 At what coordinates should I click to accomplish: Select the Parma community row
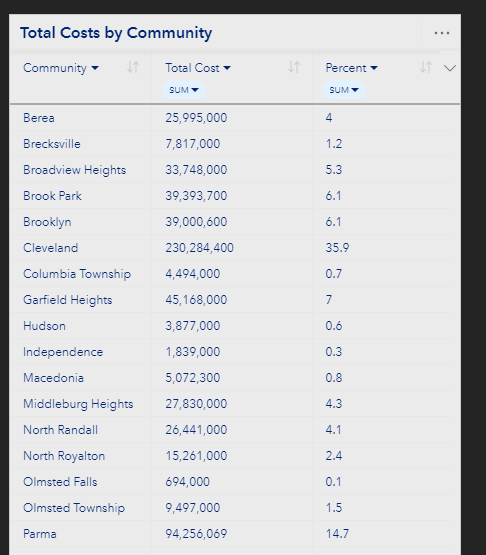[231, 534]
